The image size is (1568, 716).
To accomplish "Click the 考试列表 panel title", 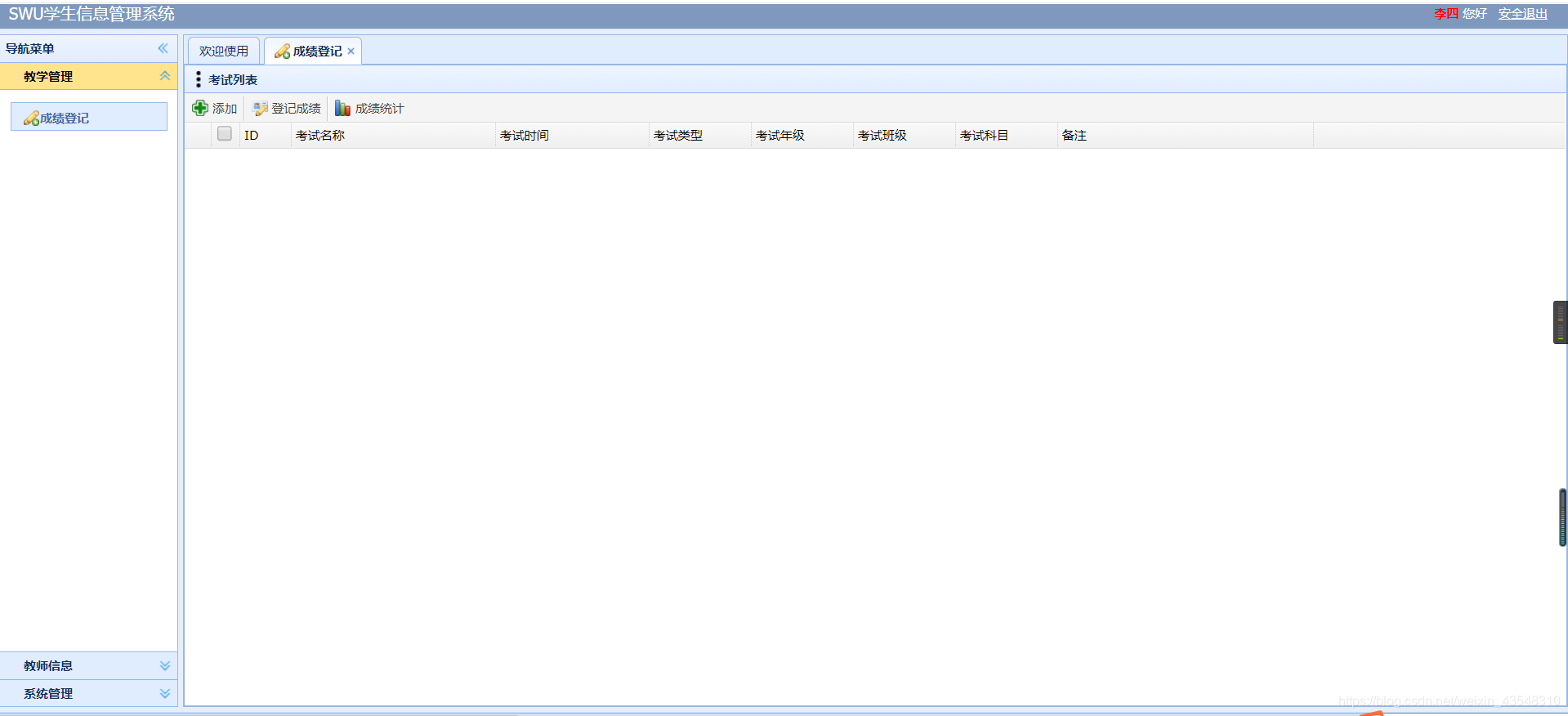I will (233, 80).
